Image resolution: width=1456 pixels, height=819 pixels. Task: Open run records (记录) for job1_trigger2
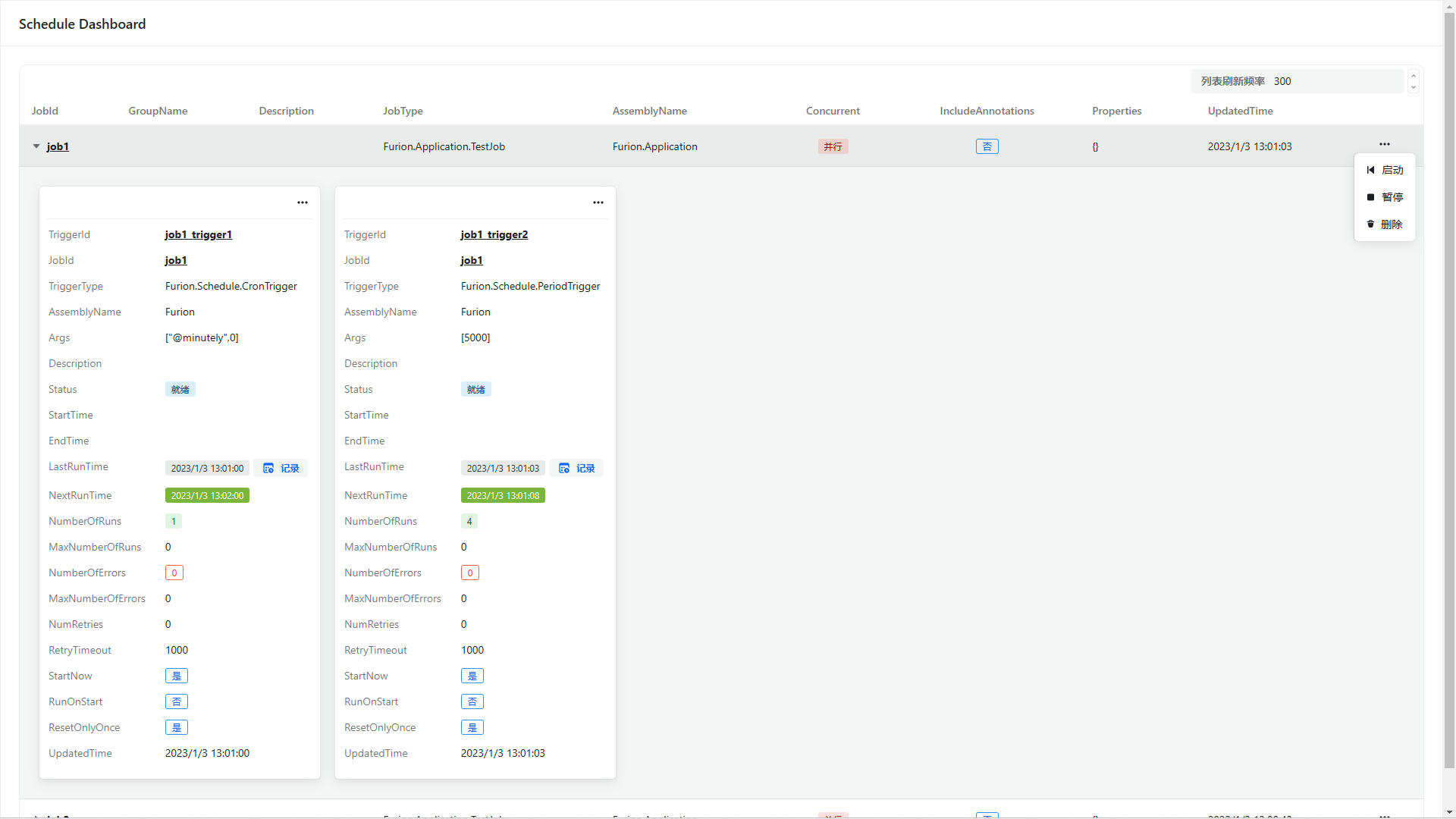(x=576, y=468)
